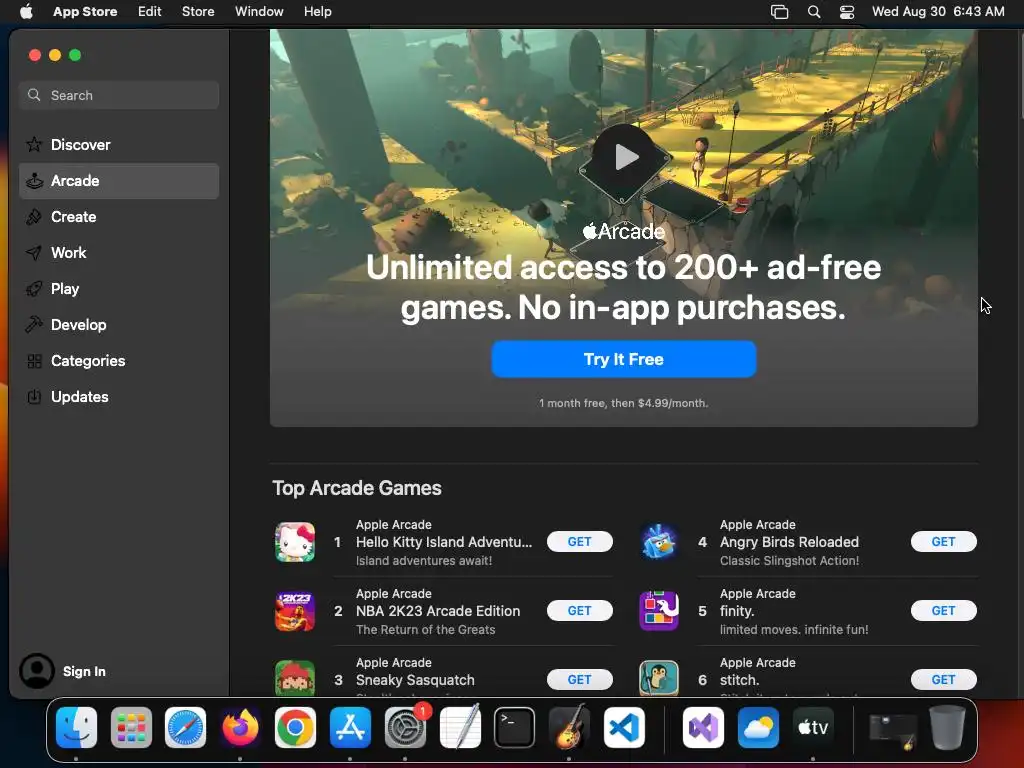Open the Play section
This screenshot has height=768, width=1024.
point(119,289)
